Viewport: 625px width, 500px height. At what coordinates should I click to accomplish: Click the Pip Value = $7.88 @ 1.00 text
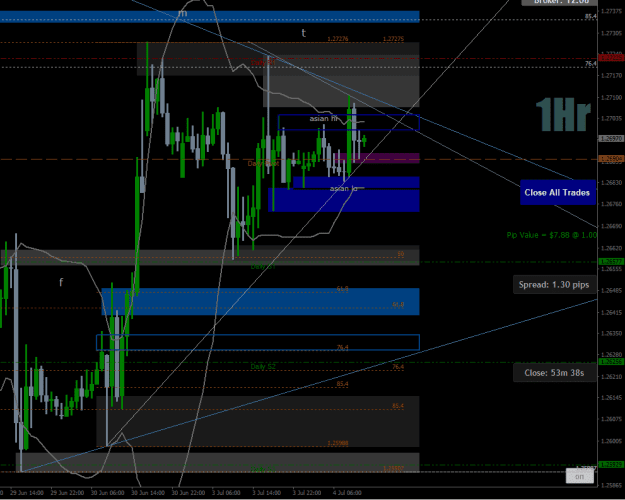tap(552, 235)
